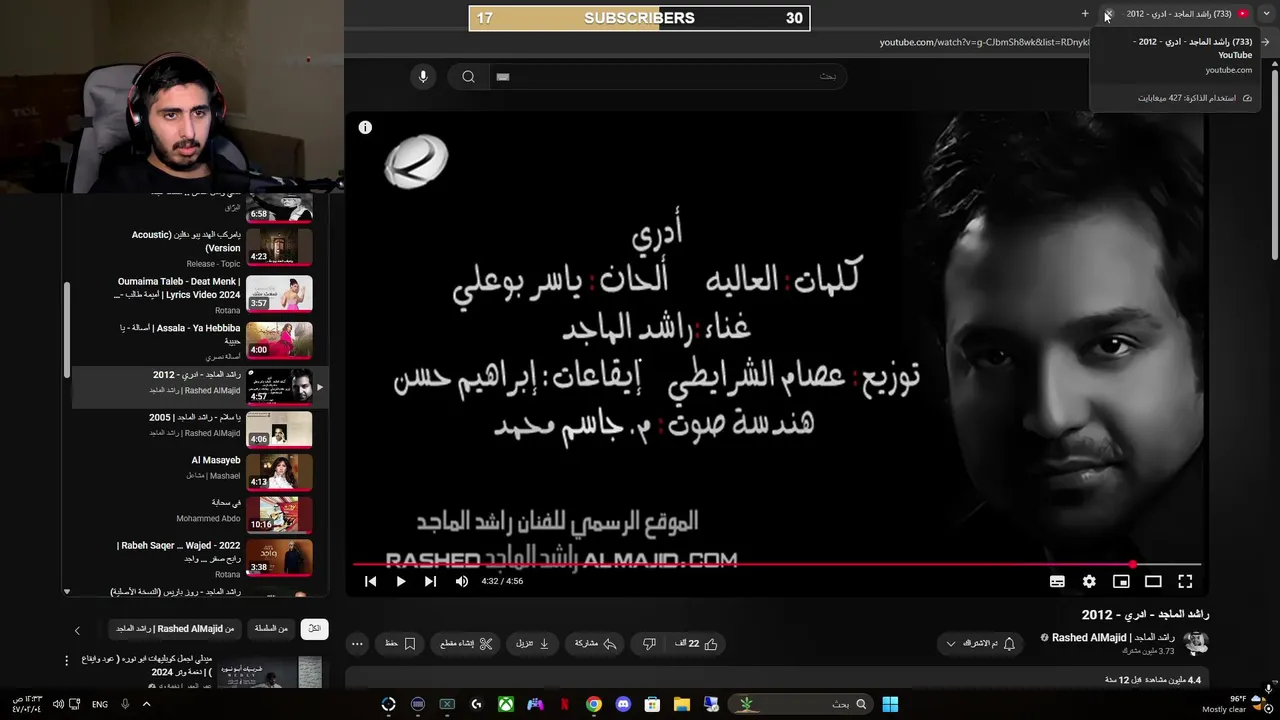1280x720 pixels.
Task: Select the 'من Rashed AlMajid' filter chip
Action: [x=175, y=629]
